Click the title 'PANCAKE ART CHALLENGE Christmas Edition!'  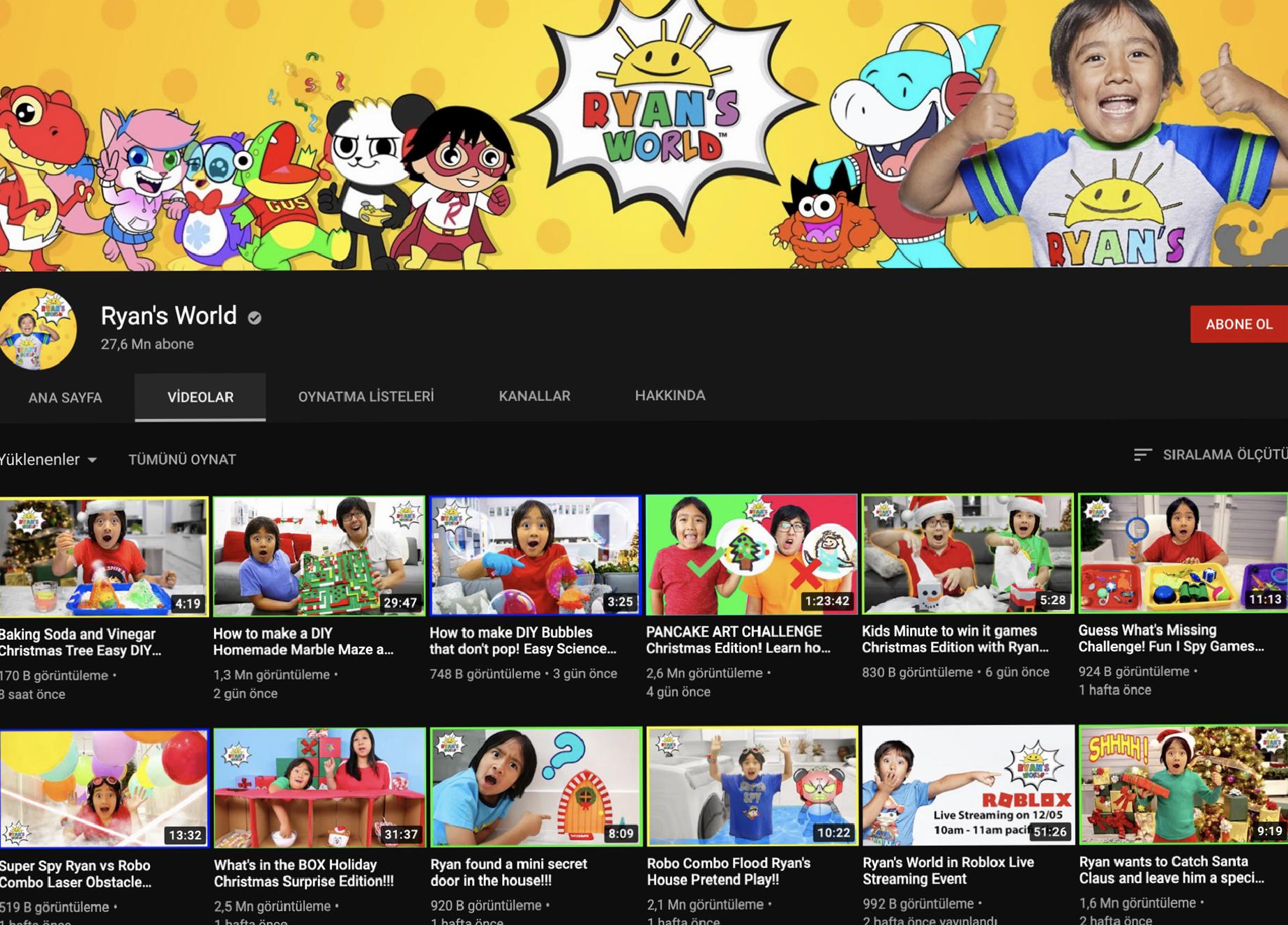(x=738, y=640)
